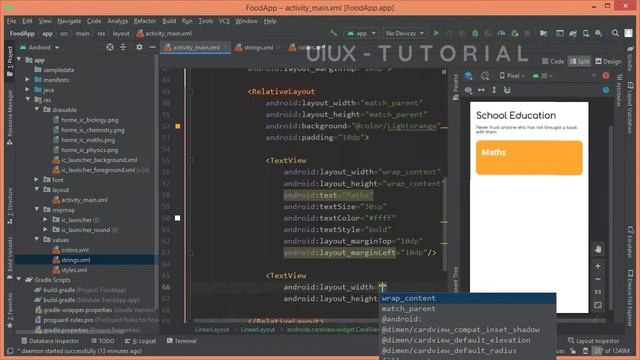Collapse the drawable folder
The width and height of the screenshot is (640, 360).
click(37, 110)
